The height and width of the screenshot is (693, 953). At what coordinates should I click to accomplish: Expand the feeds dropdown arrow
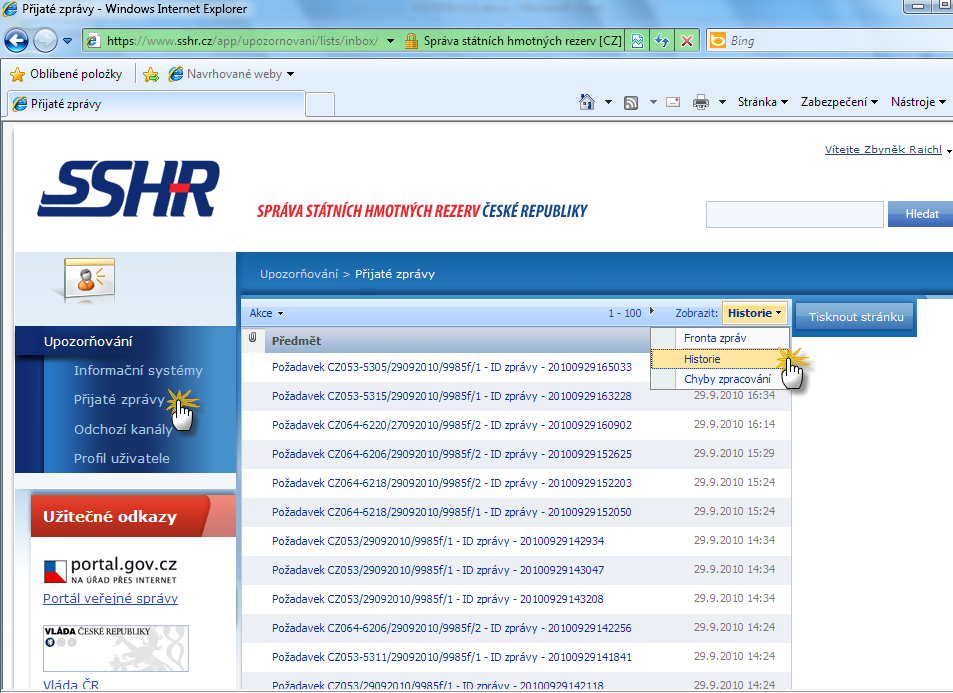click(x=653, y=102)
